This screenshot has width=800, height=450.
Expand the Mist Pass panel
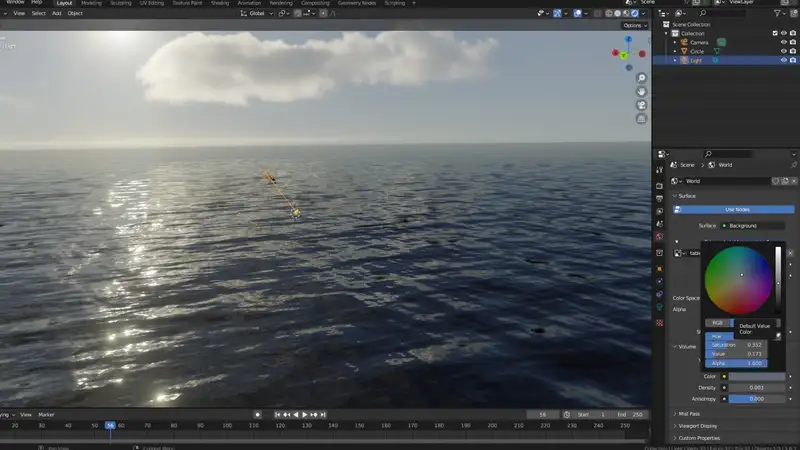tap(689, 413)
